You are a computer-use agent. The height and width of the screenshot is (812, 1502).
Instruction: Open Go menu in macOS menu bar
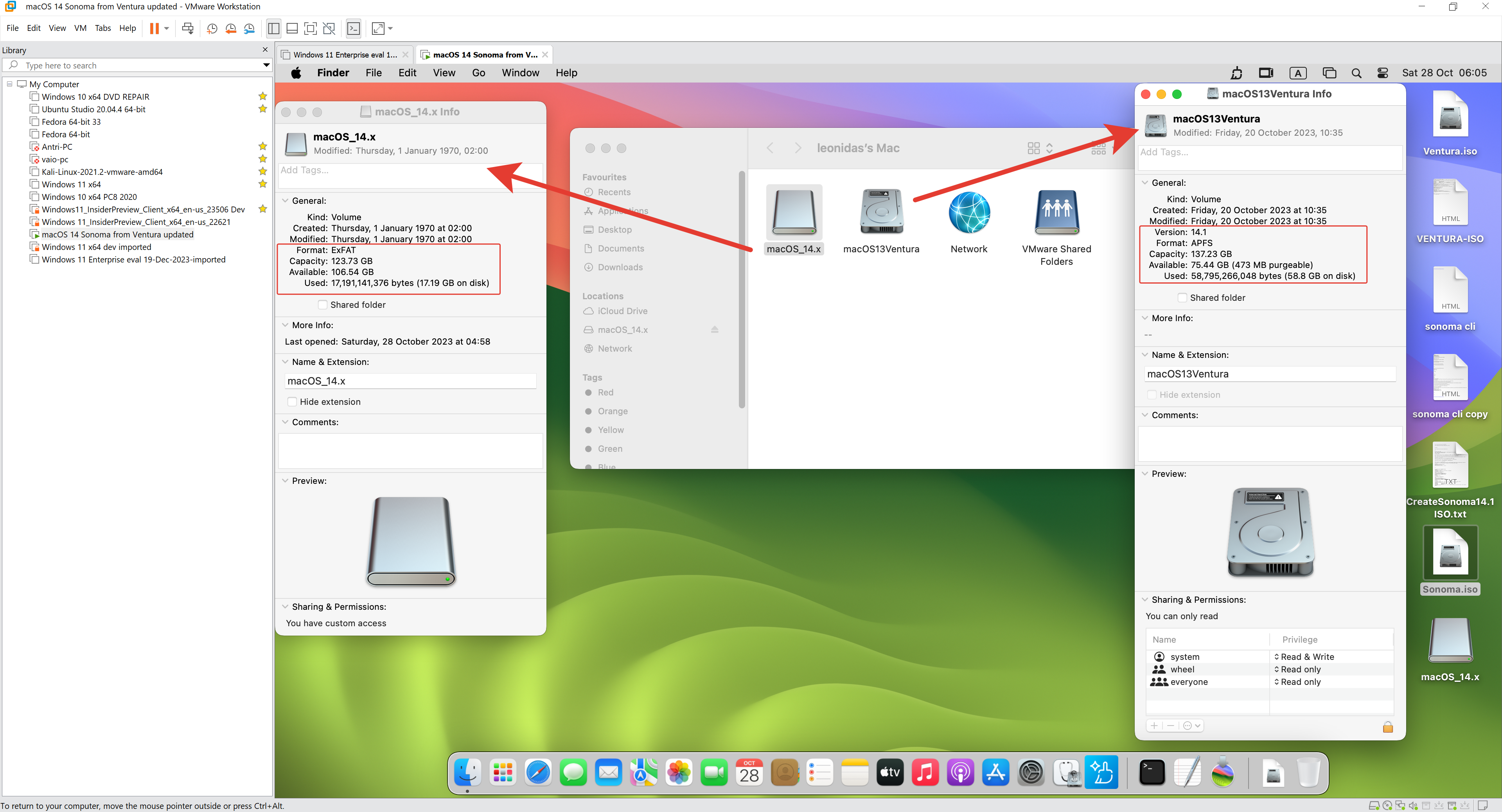[x=478, y=73]
